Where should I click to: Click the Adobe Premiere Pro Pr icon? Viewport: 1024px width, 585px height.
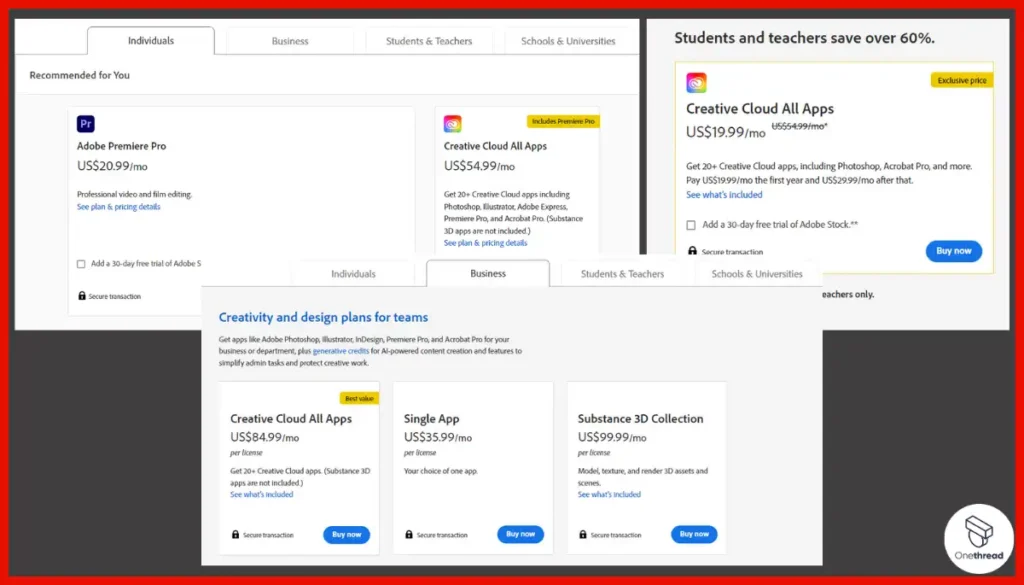86,123
